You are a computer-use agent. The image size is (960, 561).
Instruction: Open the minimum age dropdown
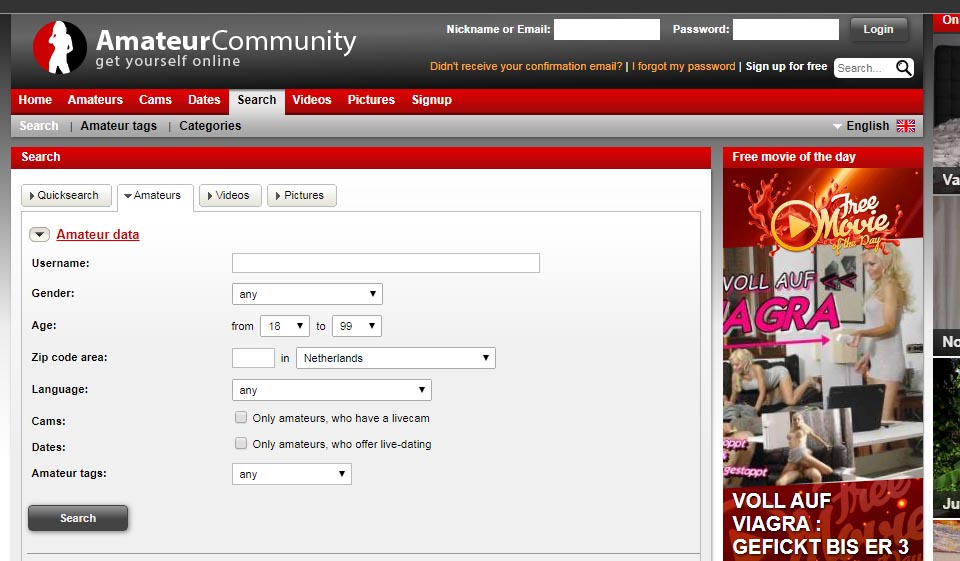pos(284,326)
